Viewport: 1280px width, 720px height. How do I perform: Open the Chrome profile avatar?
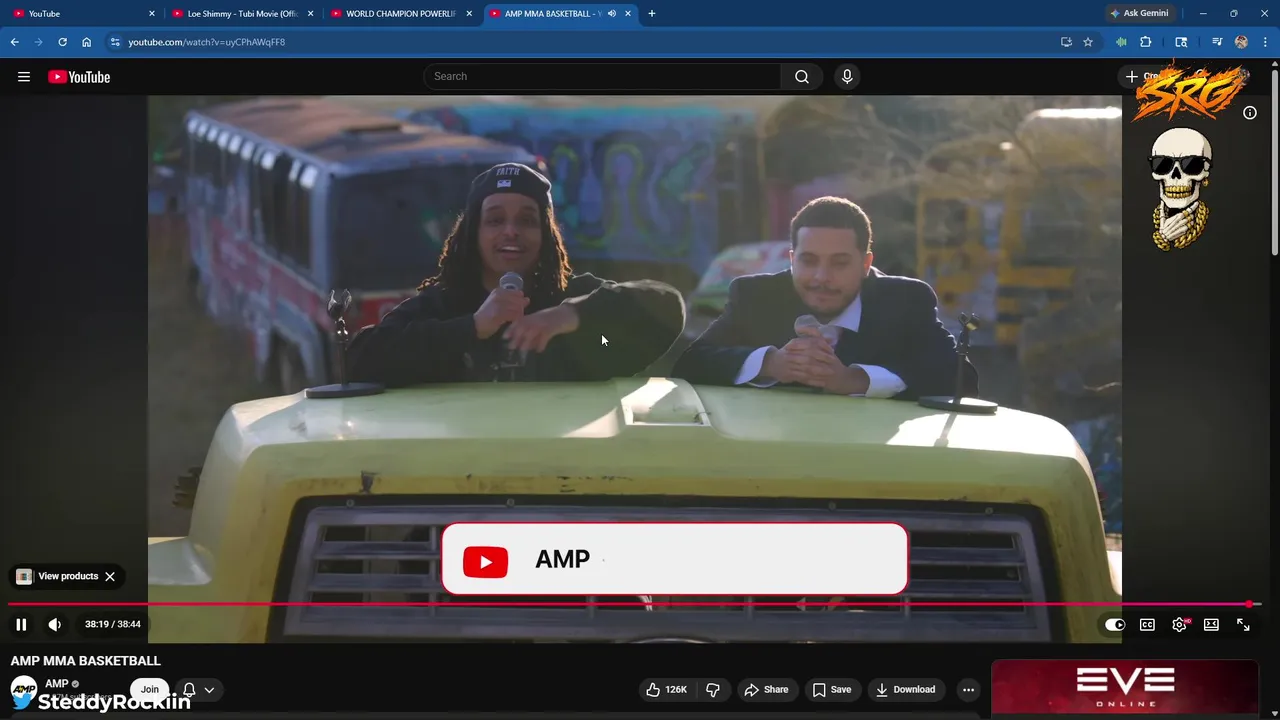[x=1241, y=42]
